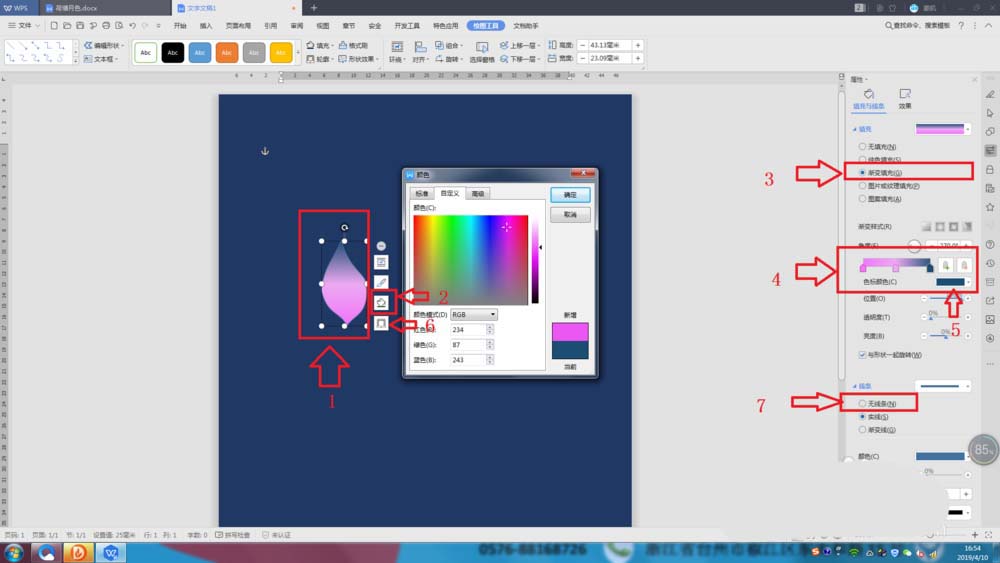Switch to 高级 tab in color dialog
Screen dimensions: 1000x563
(x=478, y=193)
